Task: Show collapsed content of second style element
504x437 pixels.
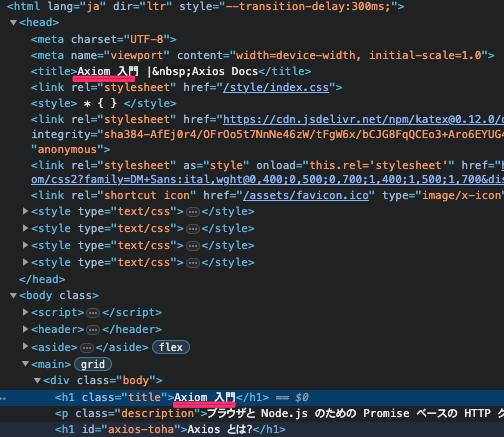Action: click(x=193, y=229)
